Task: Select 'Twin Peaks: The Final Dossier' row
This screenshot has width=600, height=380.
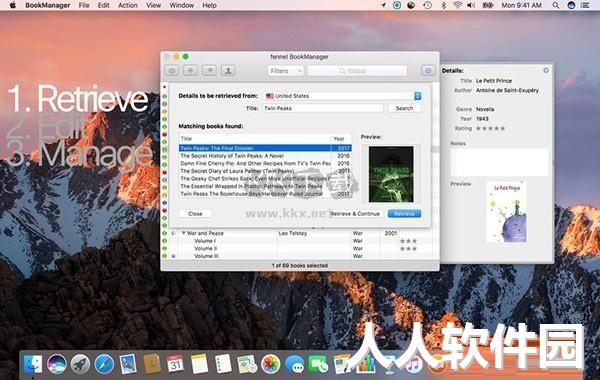Action: 265,148
